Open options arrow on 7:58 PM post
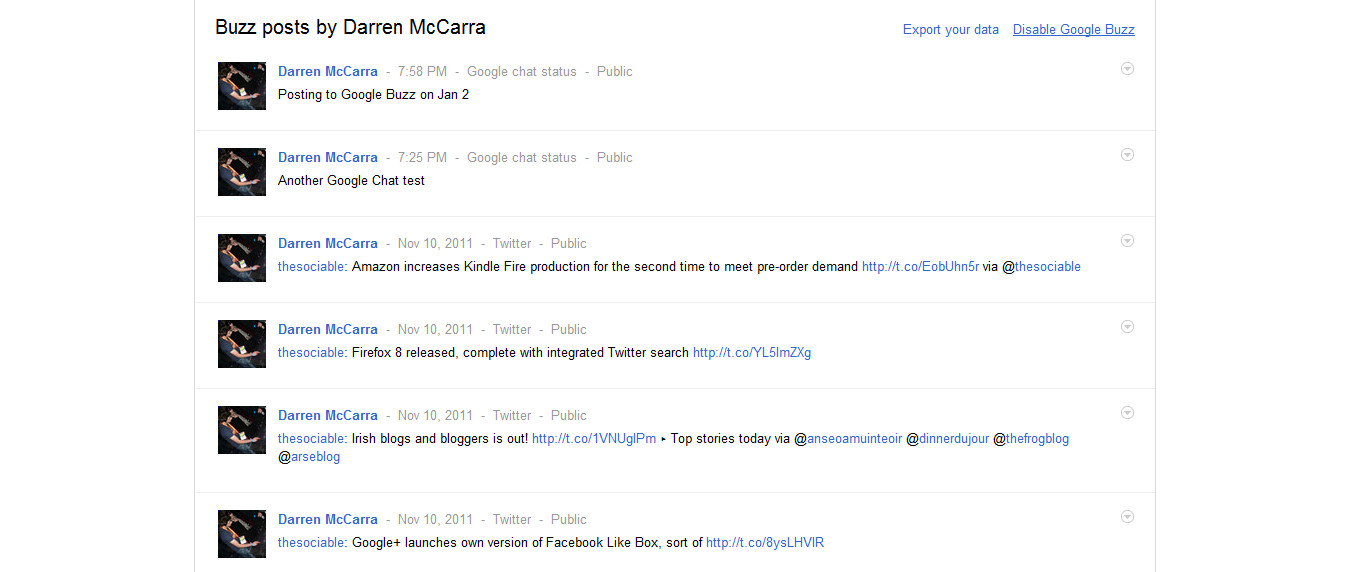The height and width of the screenshot is (572, 1349). point(1127,69)
